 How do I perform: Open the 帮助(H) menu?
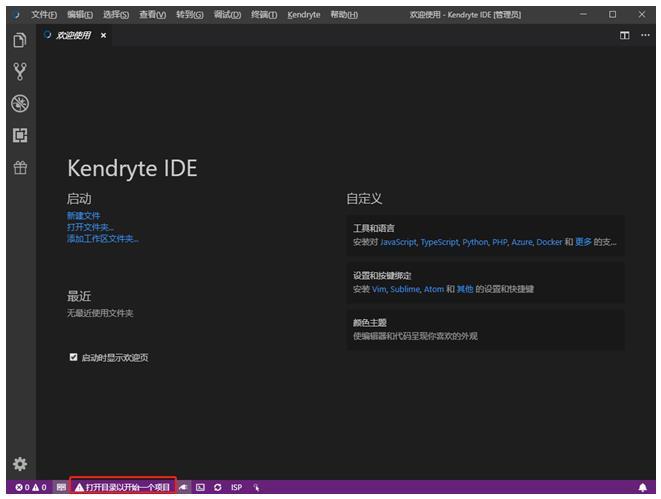tap(344, 15)
